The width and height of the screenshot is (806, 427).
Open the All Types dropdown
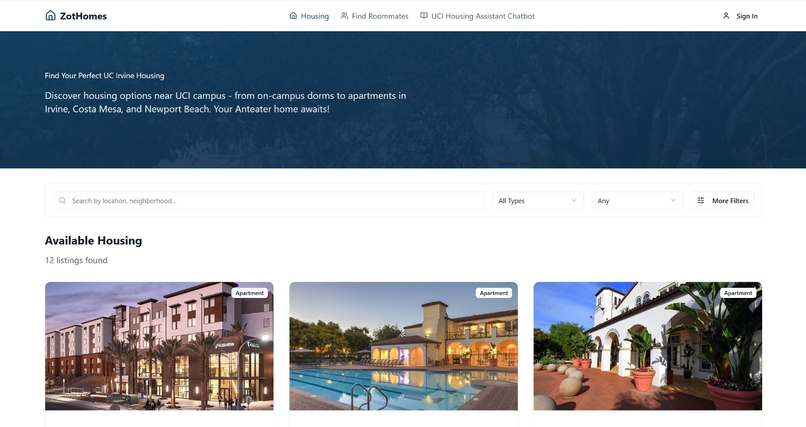(538, 200)
